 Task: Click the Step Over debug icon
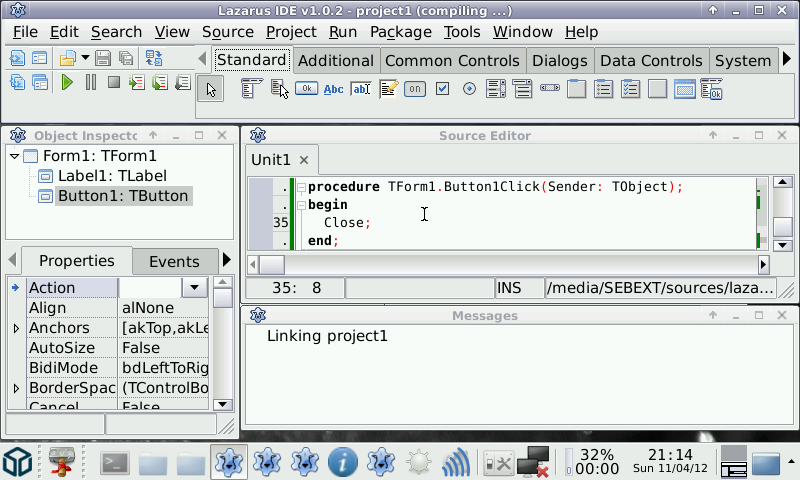pos(160,82)
